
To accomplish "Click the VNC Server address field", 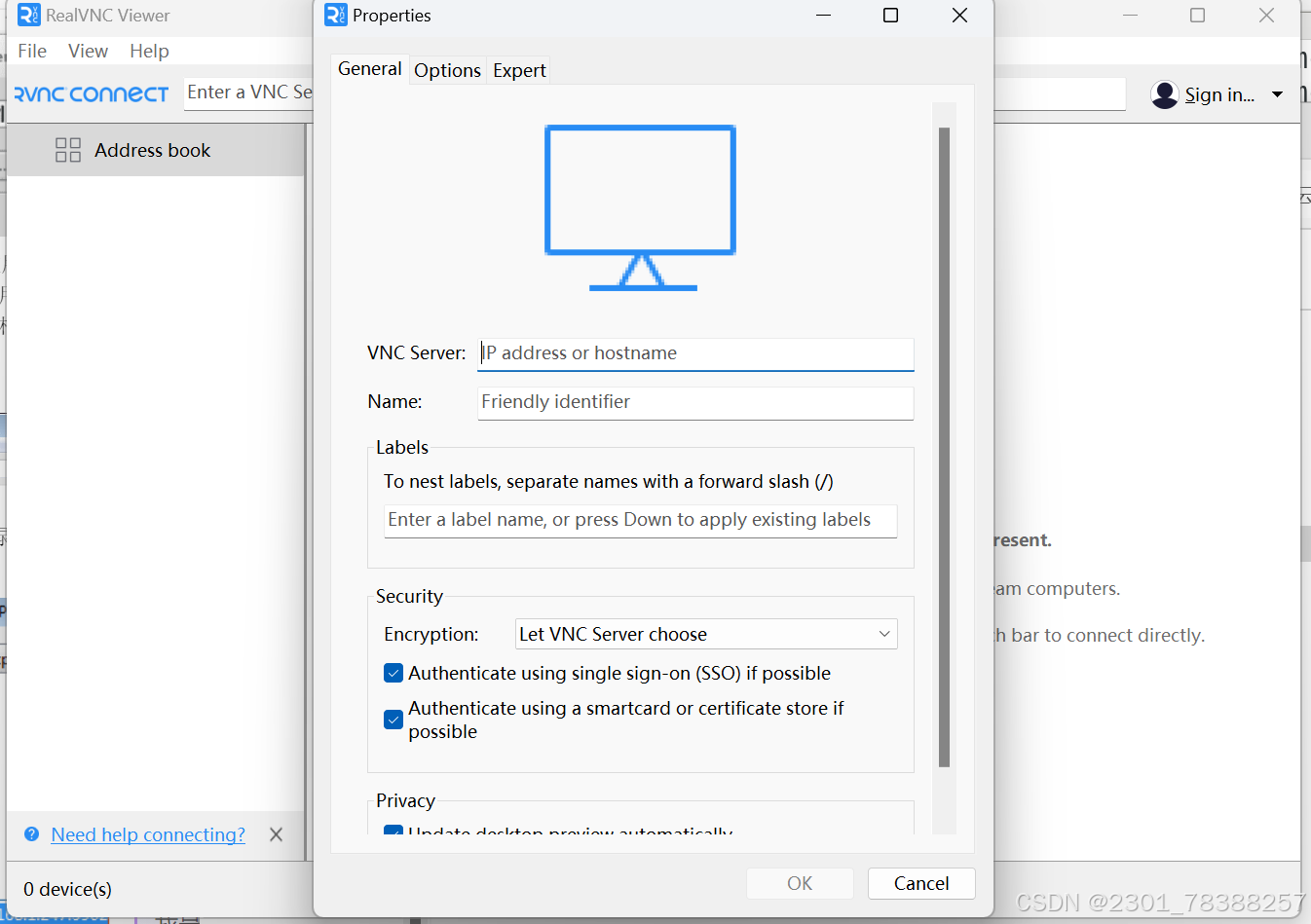I will (695, 353).
